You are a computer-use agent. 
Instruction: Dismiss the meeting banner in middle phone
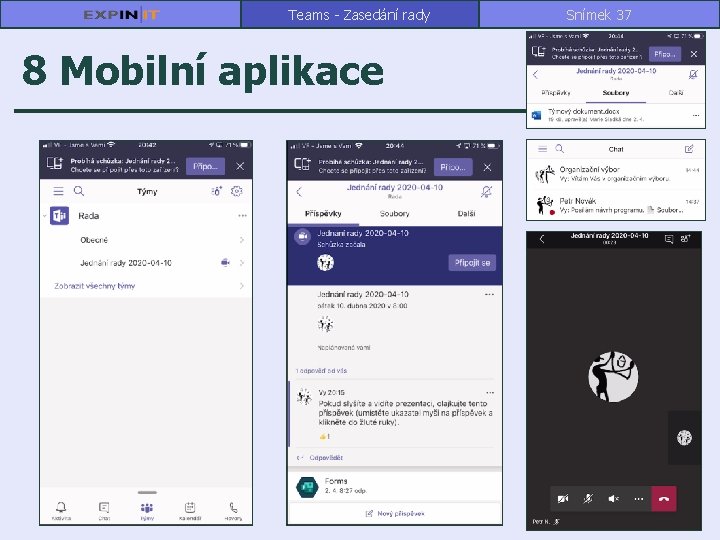coord(487,167)
